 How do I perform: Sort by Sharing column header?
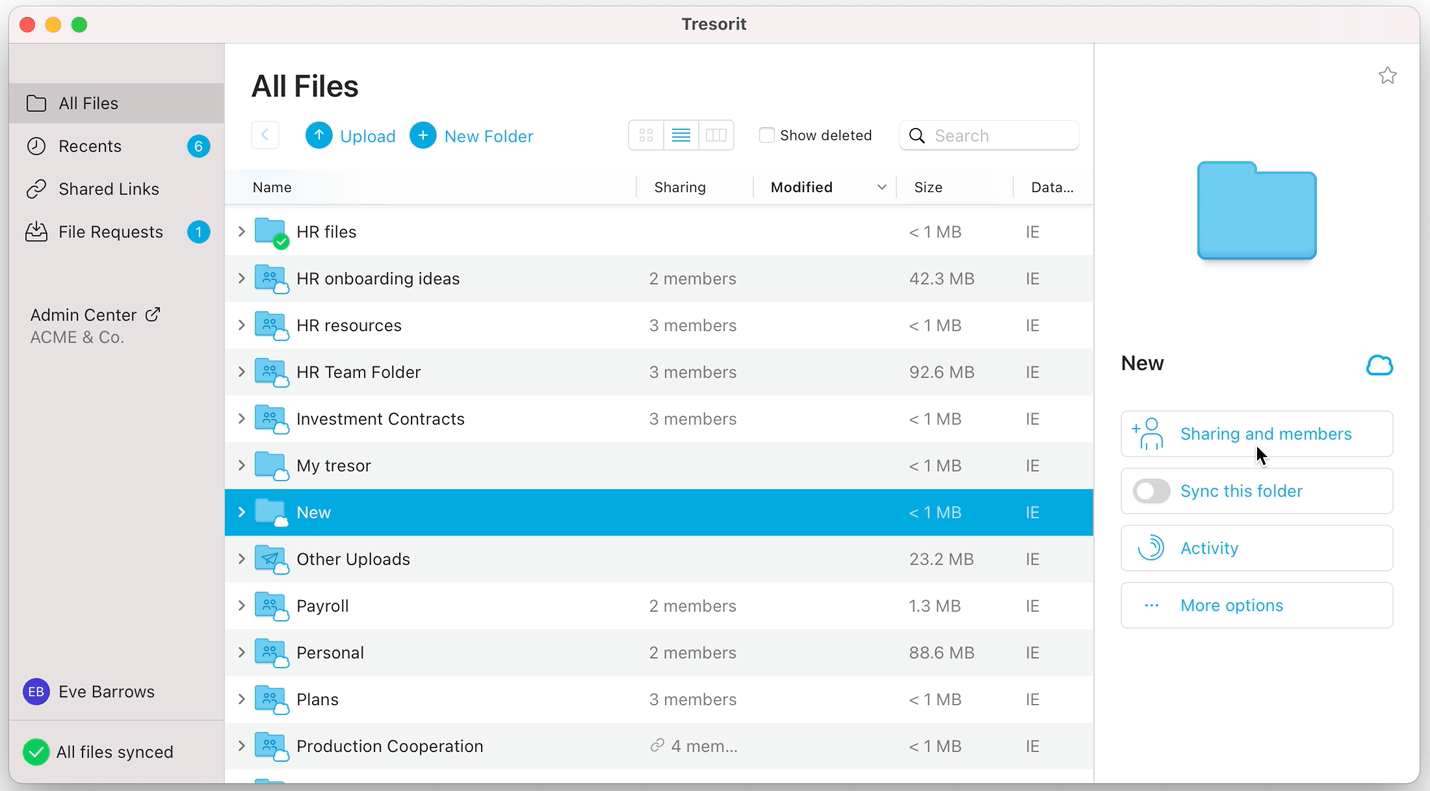point(680,187)
